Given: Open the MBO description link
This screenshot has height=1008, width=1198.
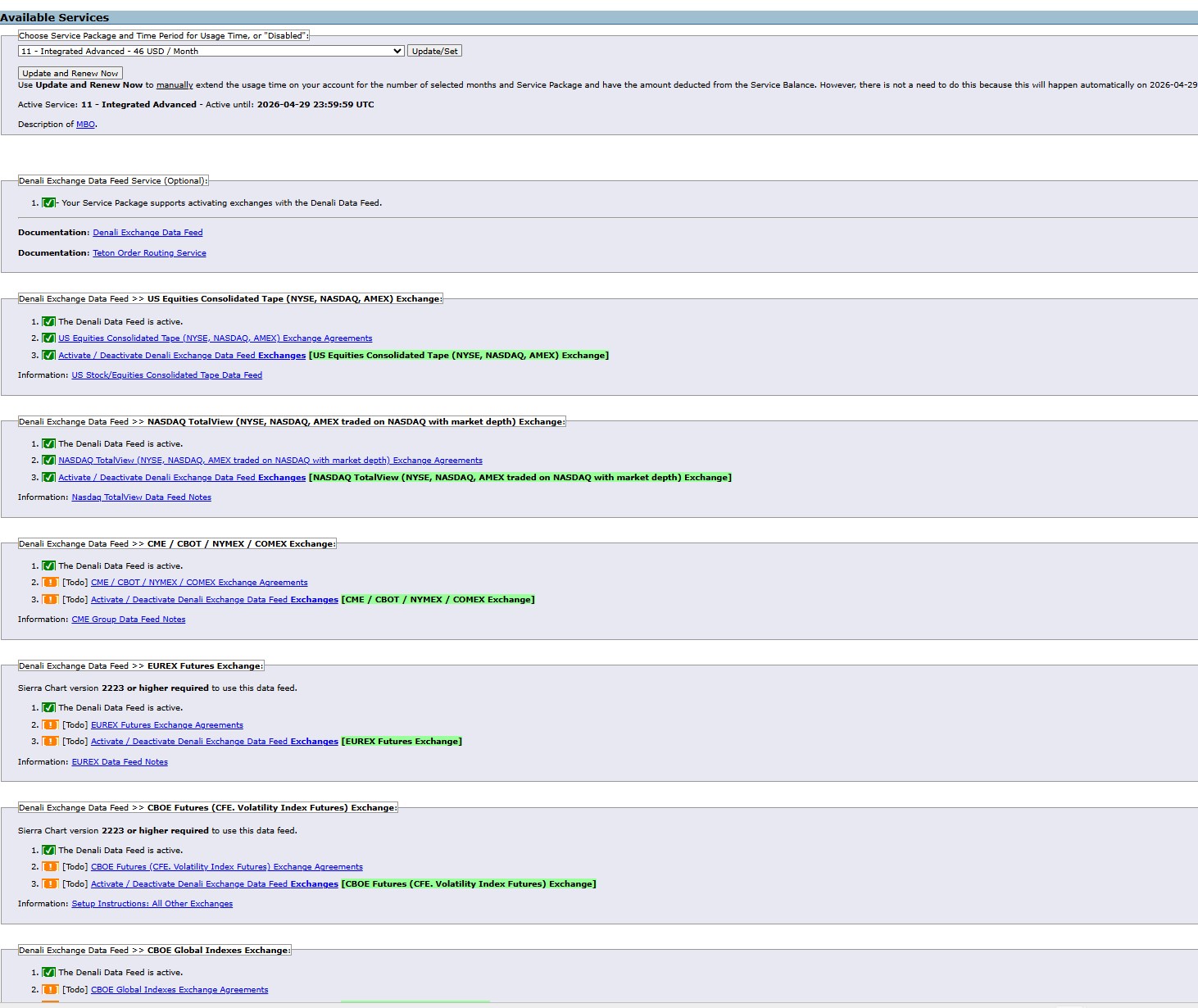Looking at the screenshot, I should [x=86, y=125].
